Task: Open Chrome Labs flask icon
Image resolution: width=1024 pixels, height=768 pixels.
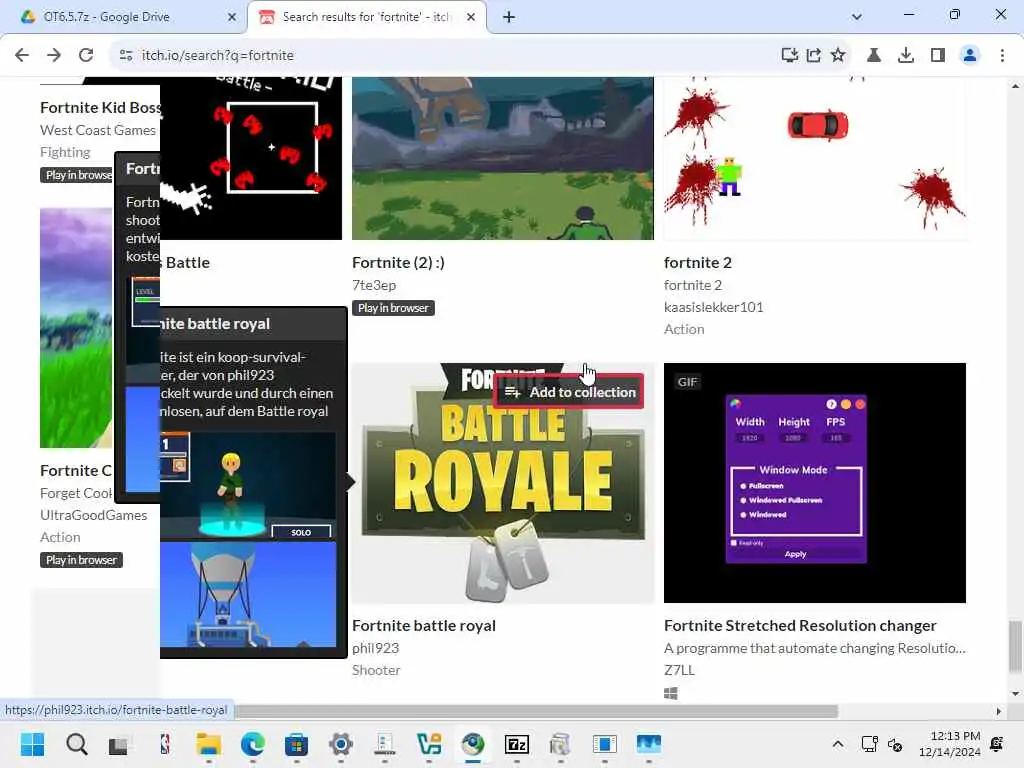Action: [874, 56]
